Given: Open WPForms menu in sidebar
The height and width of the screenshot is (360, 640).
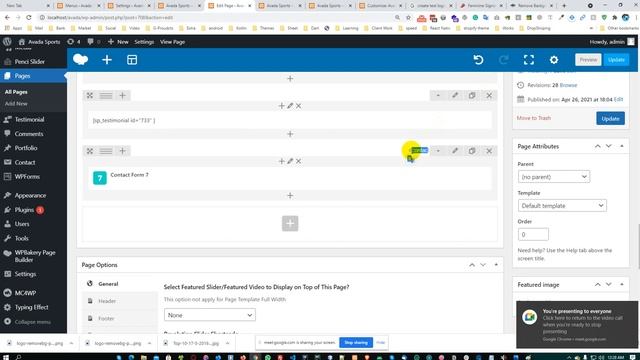Looking at the screenshot, I should click(33, 176).
